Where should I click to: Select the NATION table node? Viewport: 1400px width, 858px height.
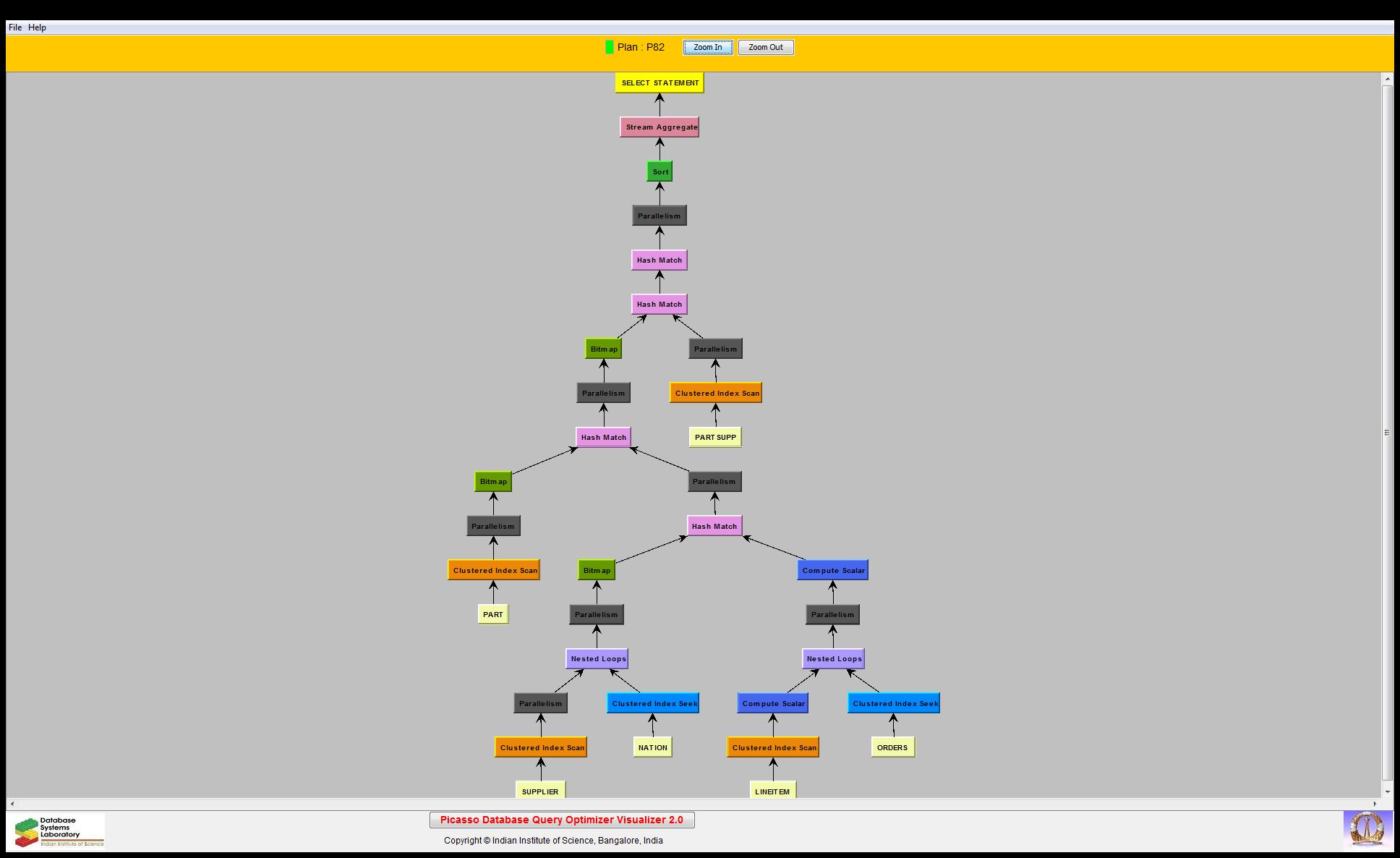[x=652, y=747]
